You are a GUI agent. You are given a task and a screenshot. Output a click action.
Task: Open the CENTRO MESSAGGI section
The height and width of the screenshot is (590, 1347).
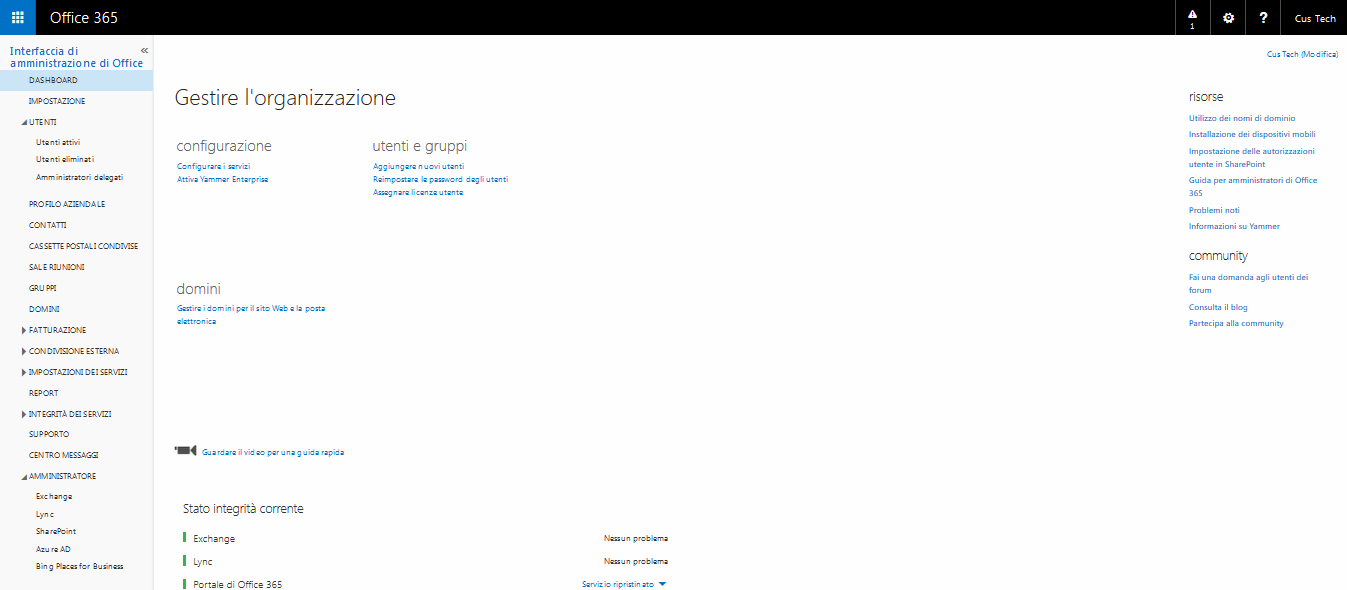pyautogui.click(x=62, y=454)
